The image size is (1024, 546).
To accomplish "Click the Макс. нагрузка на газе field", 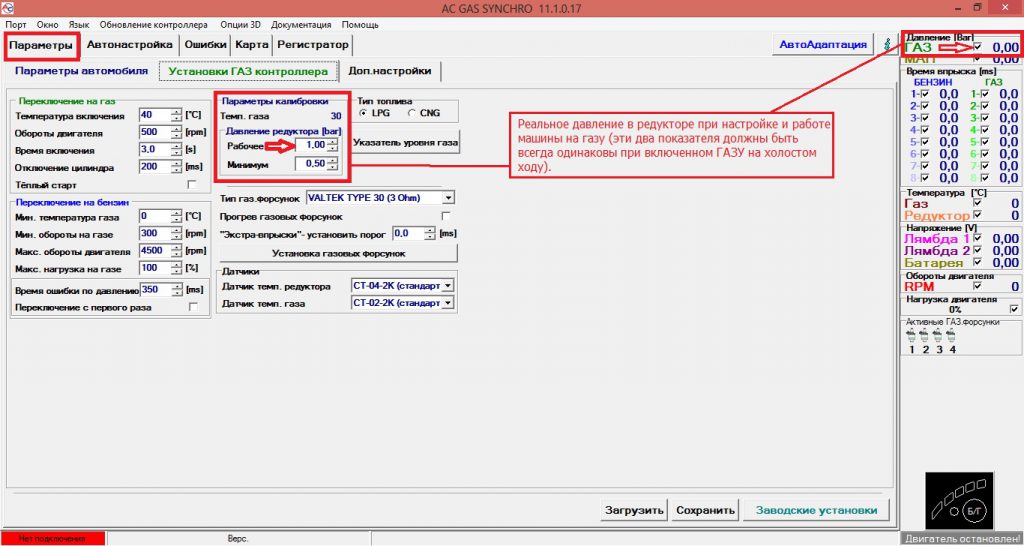I will point(155,268).
